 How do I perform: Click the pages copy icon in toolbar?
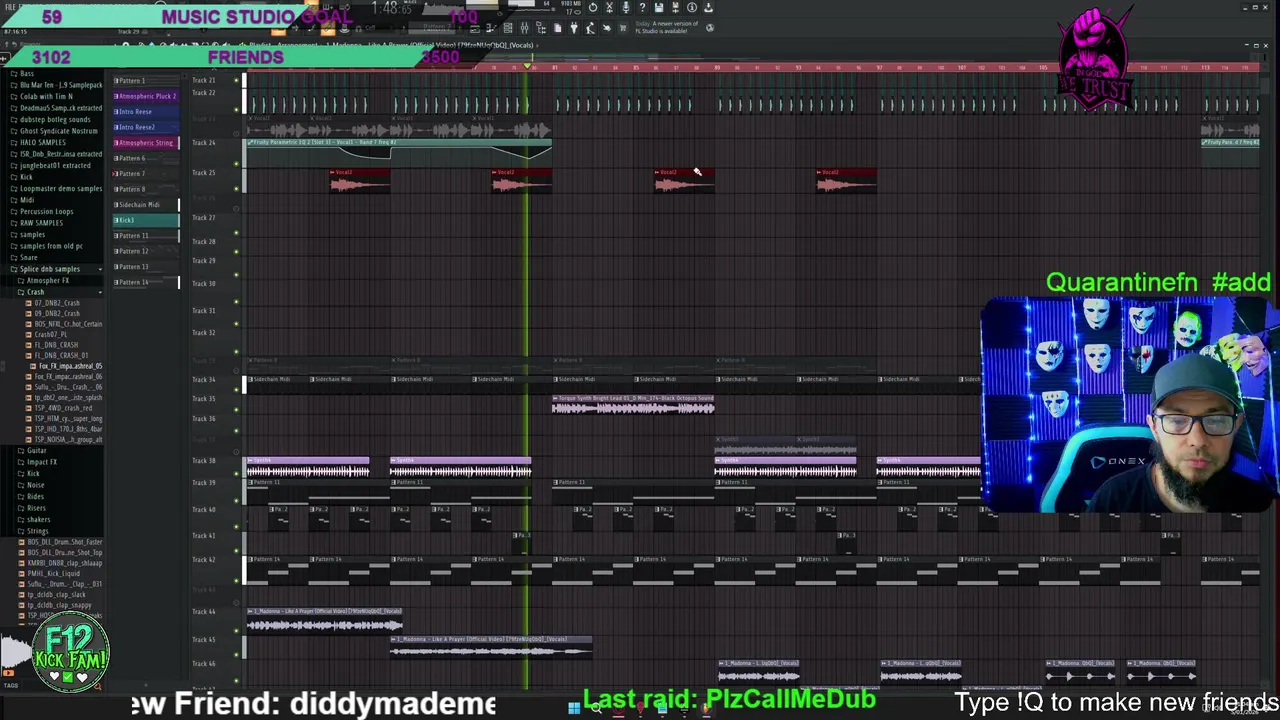558,28
